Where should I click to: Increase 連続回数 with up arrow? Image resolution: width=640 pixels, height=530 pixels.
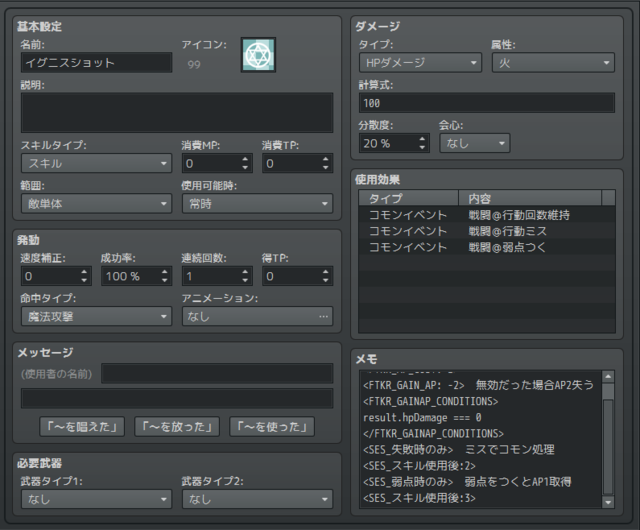pos(245,272)
